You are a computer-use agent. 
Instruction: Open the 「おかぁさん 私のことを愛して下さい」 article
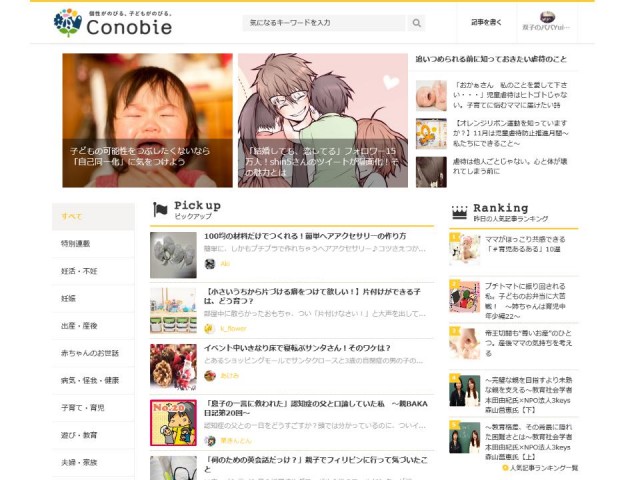[x=510, y=95]
